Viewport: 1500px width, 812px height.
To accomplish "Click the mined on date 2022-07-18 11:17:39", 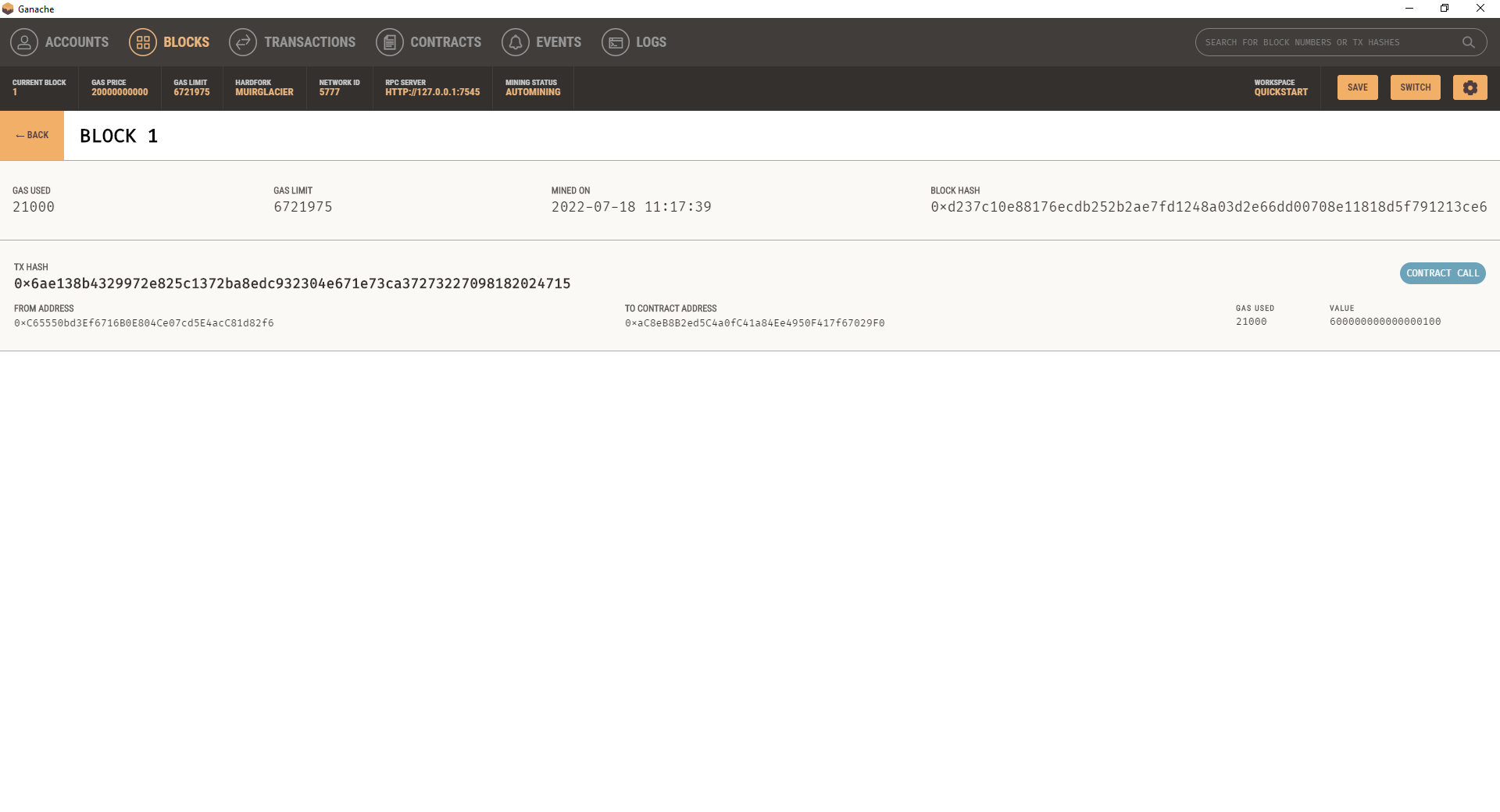I will (x=631, y=207).
